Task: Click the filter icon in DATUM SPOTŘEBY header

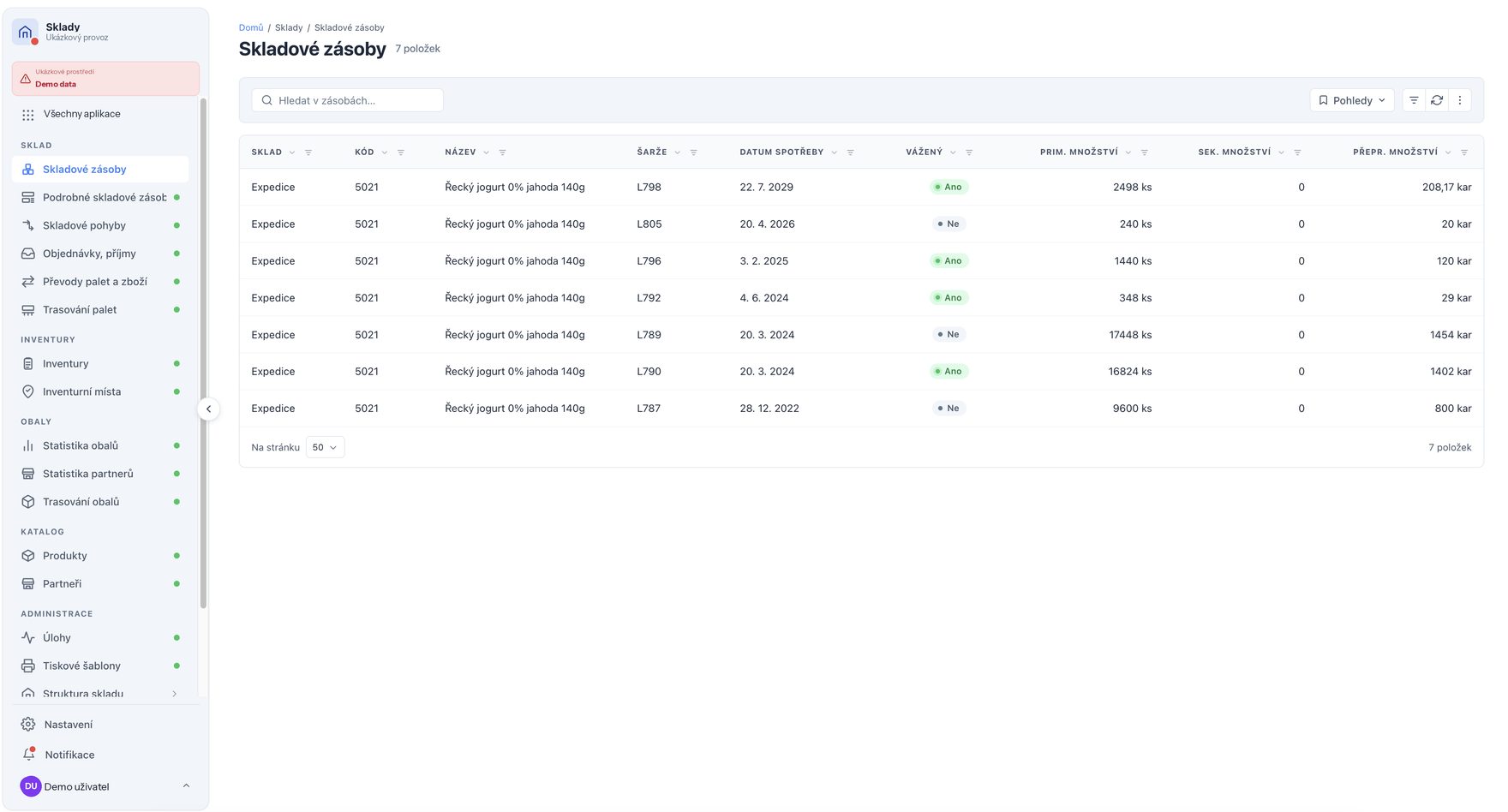Action: (851, 152)
